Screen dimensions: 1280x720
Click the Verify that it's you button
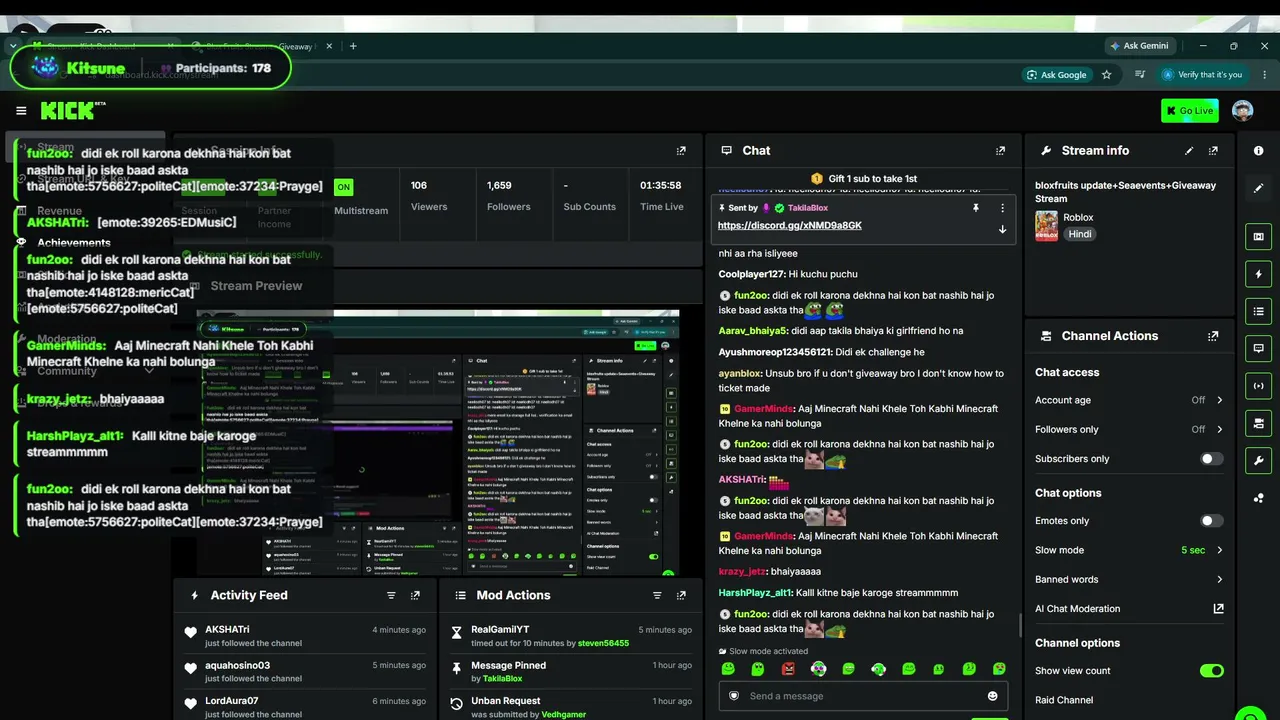point(1201,75)
